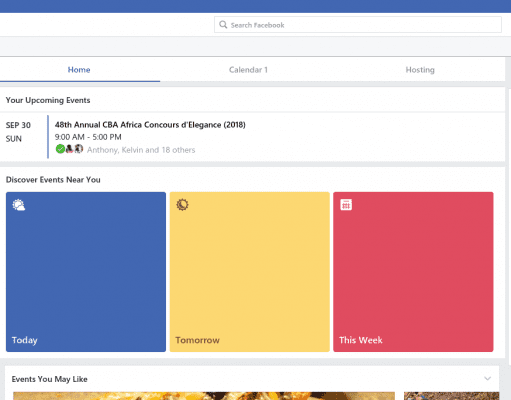The width and height of the screenshot is (511, 400).
Task: View Anthony, Kelvin and 18 others attendees
Action: coord(141,150)
